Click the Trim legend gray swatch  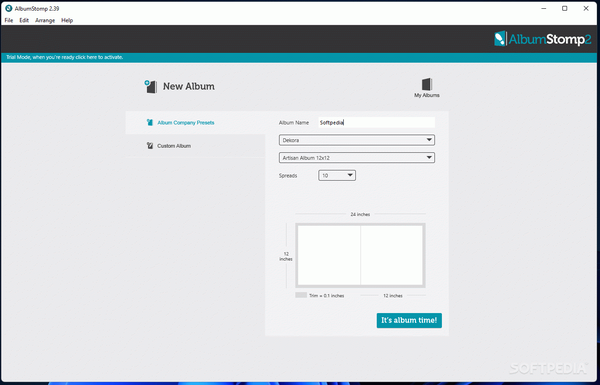click(x=301, y=295)
